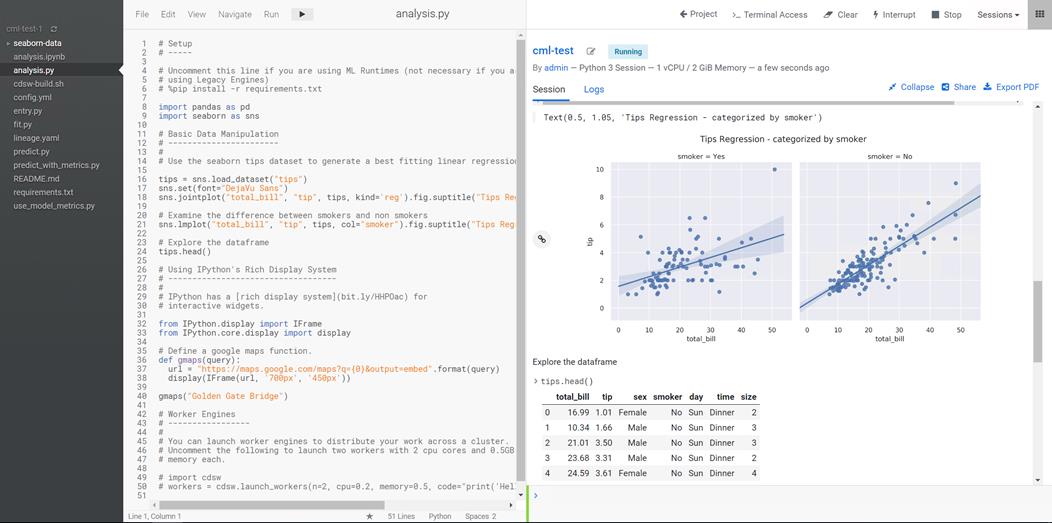The image size is (1052, 523).
Task: Click the Running status badge
Action: tap(628, 52)
